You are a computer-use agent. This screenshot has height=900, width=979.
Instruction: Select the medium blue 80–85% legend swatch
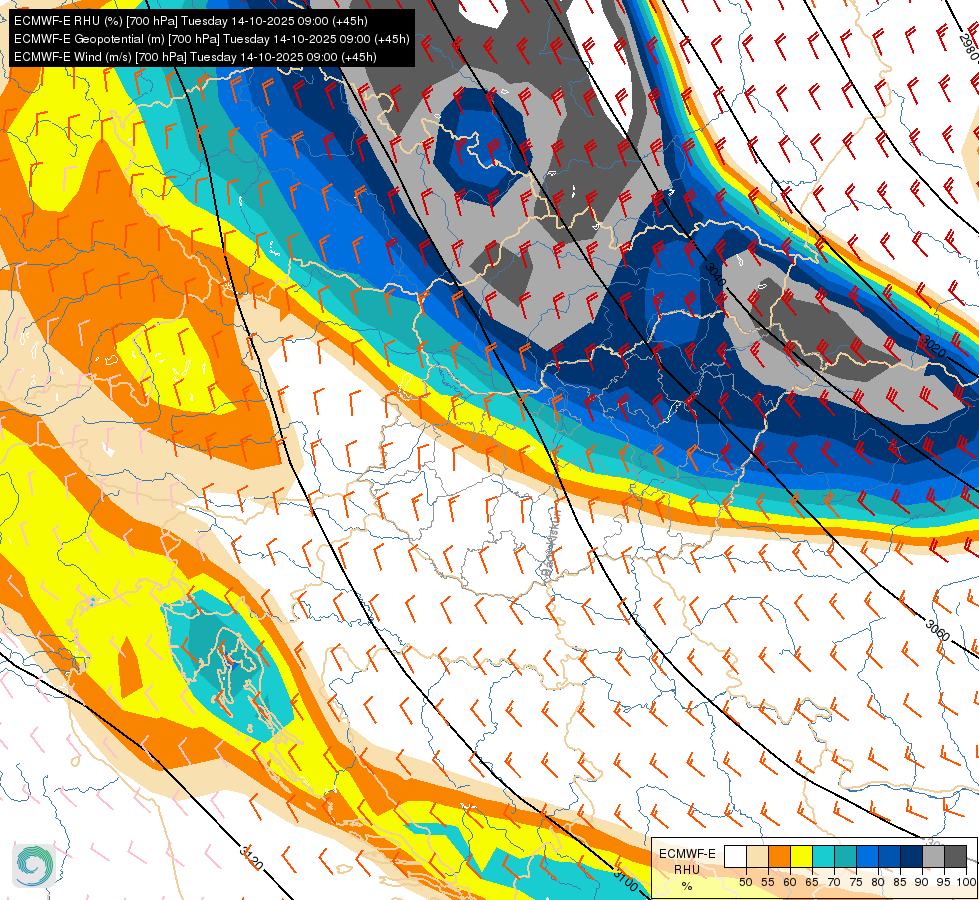tap(888, 856)
